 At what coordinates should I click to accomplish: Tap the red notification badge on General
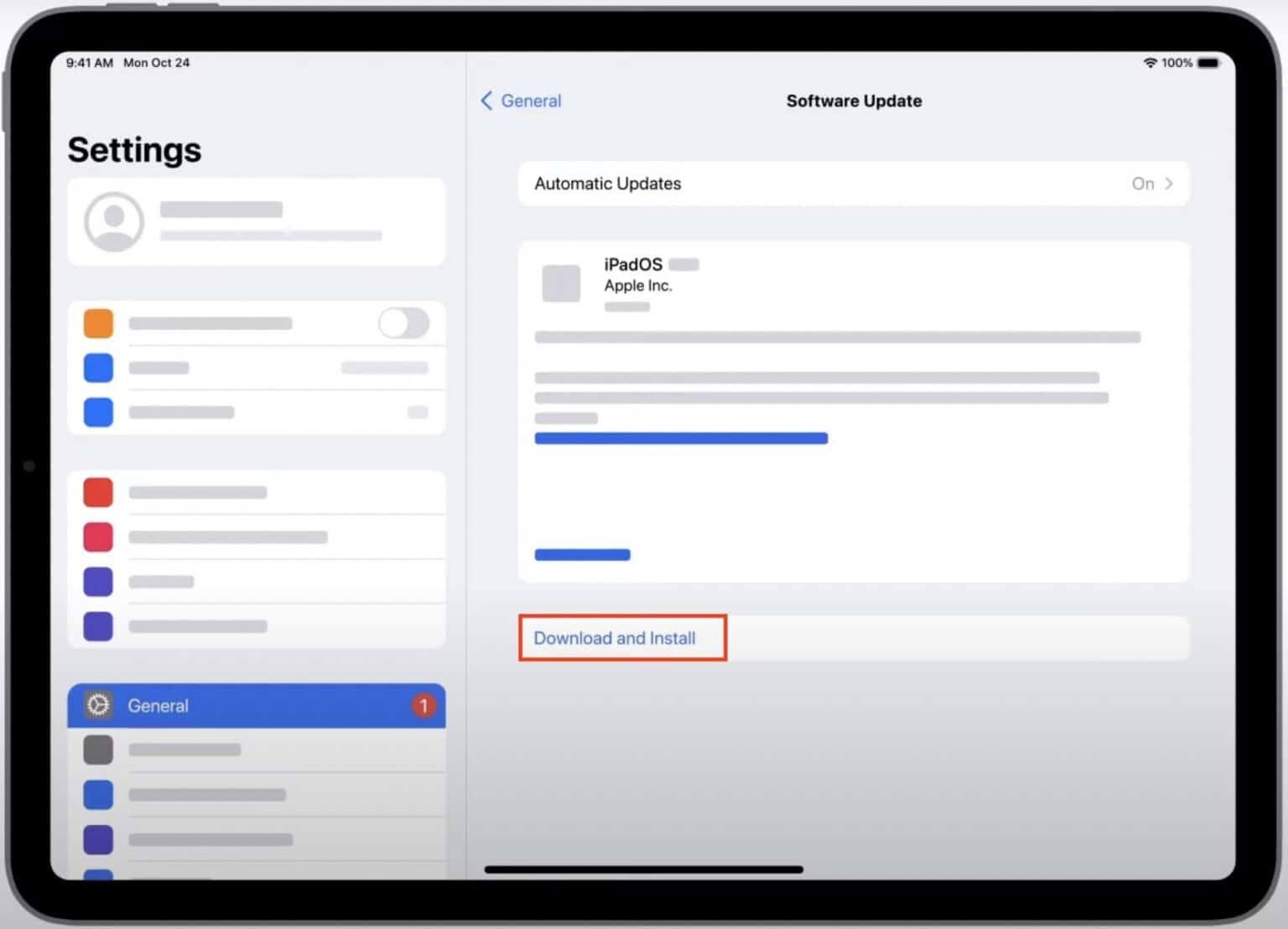(424, 705)
